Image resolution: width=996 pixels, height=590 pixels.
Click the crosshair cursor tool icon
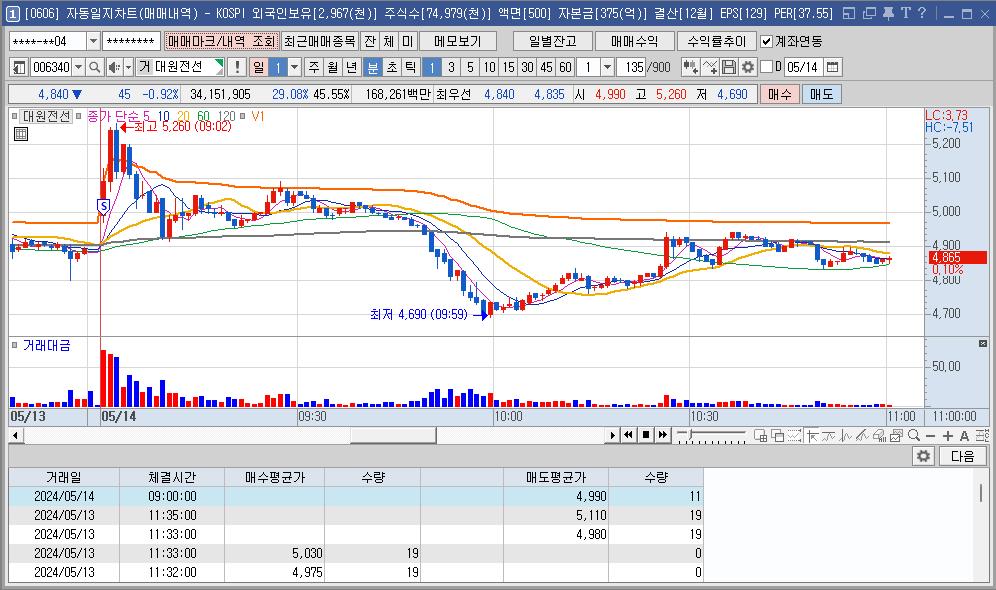pos(812,435)
